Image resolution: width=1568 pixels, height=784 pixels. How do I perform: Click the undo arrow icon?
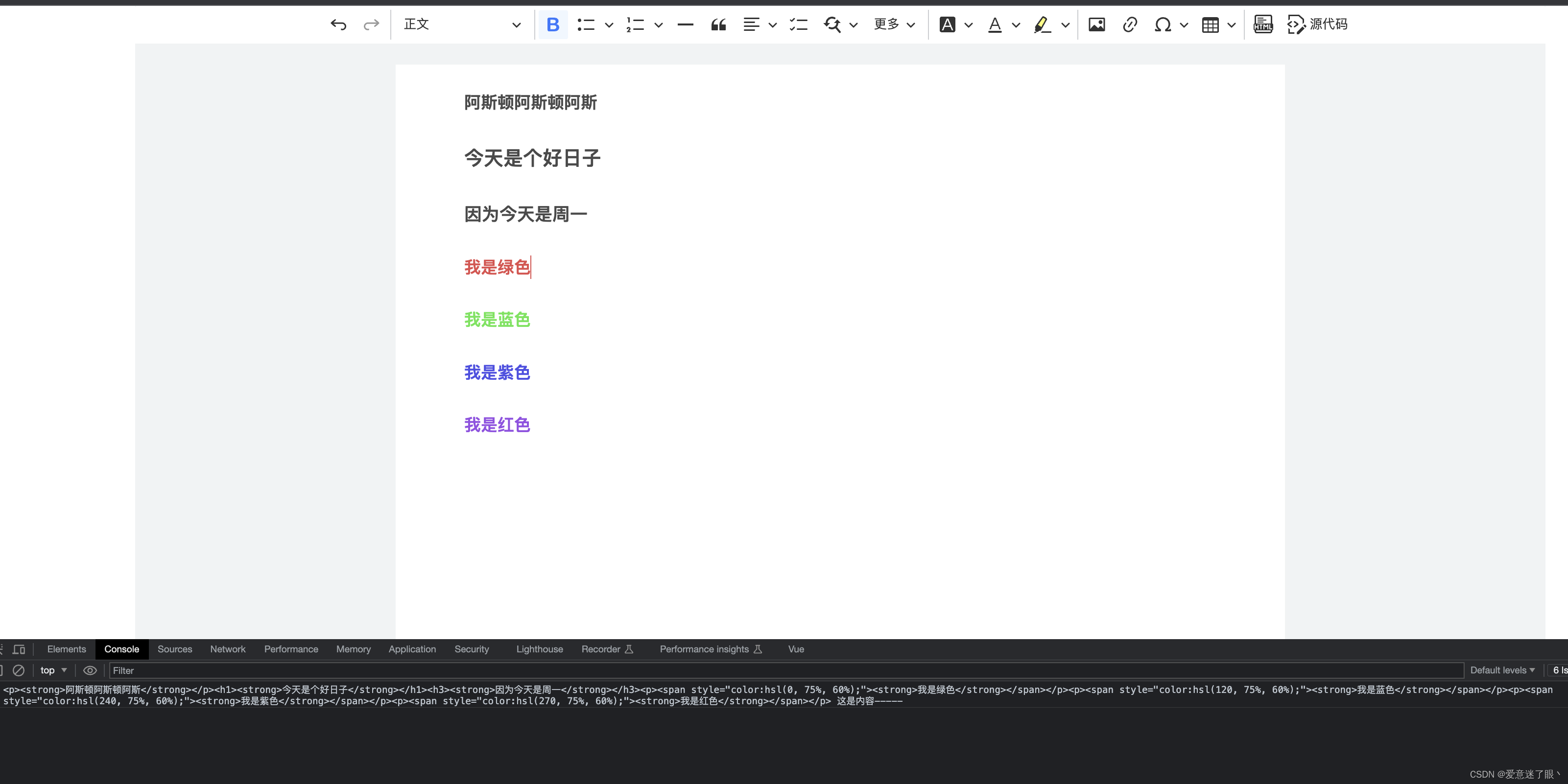(x=338, y=24)
